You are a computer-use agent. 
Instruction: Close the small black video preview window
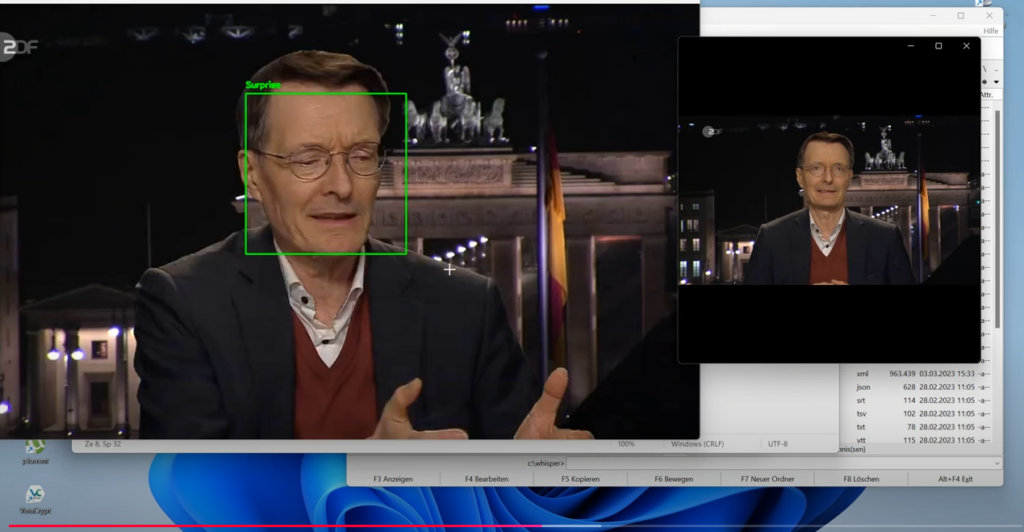[967, 46]
